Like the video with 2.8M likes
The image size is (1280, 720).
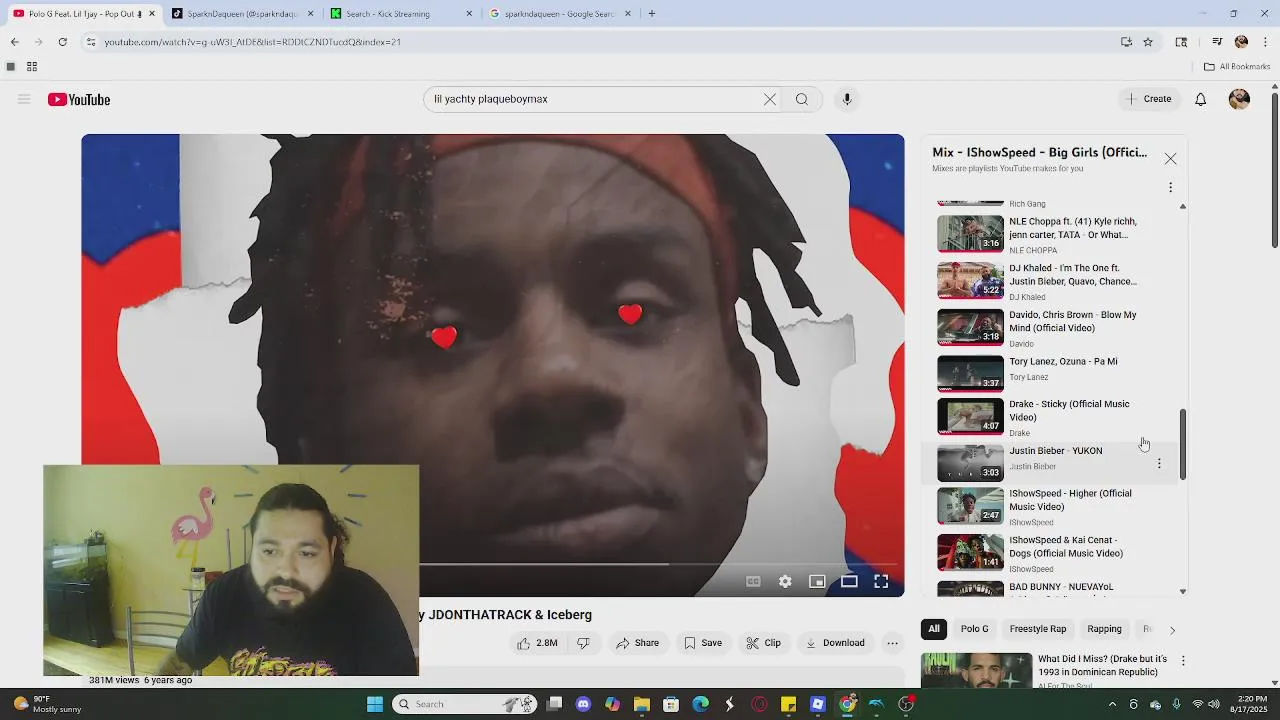coord(537,643)
